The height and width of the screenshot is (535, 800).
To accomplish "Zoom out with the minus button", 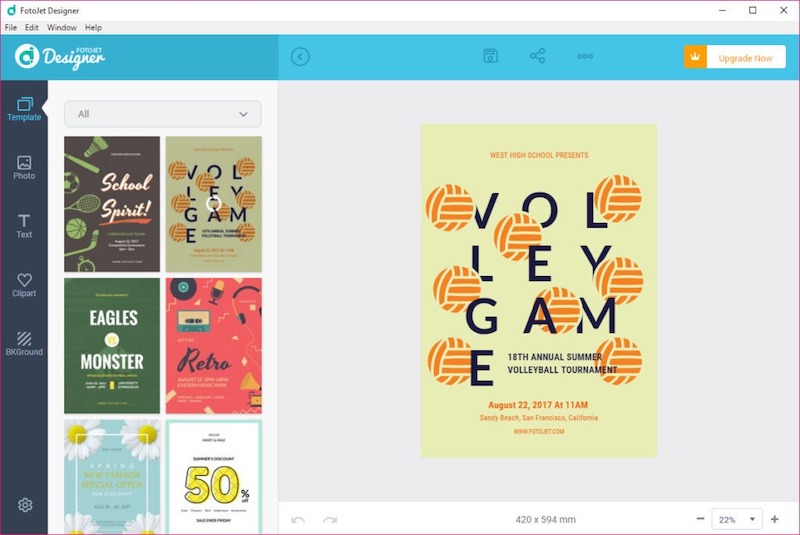I will pyautogui.click(x=700, y=519).
